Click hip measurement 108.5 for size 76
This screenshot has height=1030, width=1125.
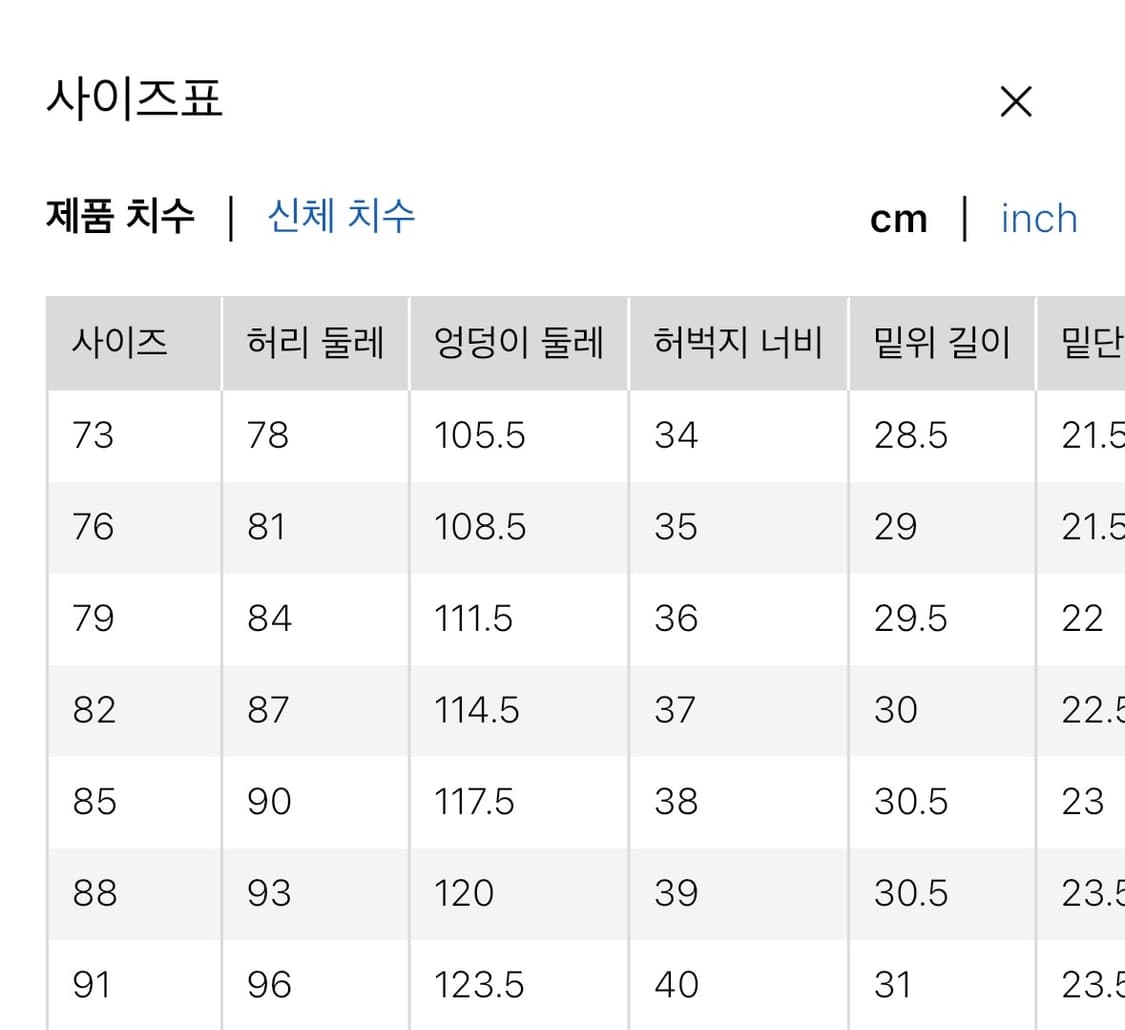pos(478,527)
